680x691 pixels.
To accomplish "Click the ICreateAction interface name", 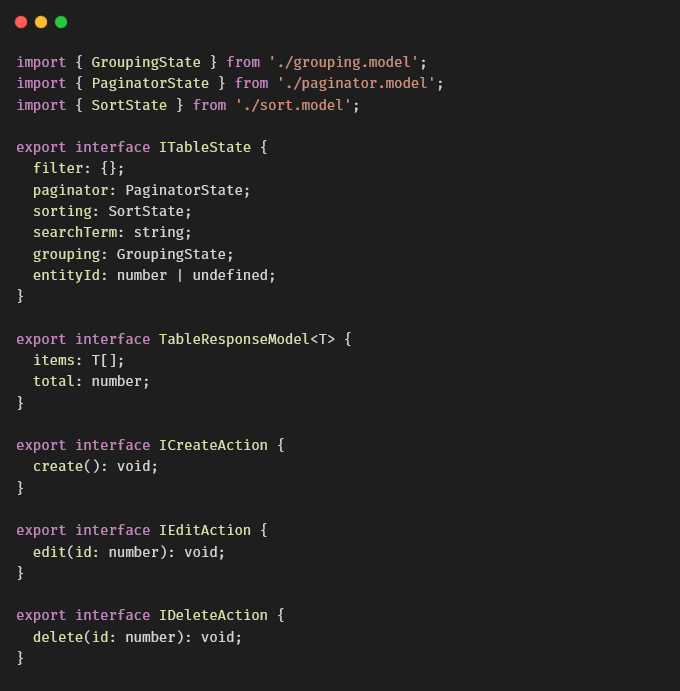I will 213,445.
